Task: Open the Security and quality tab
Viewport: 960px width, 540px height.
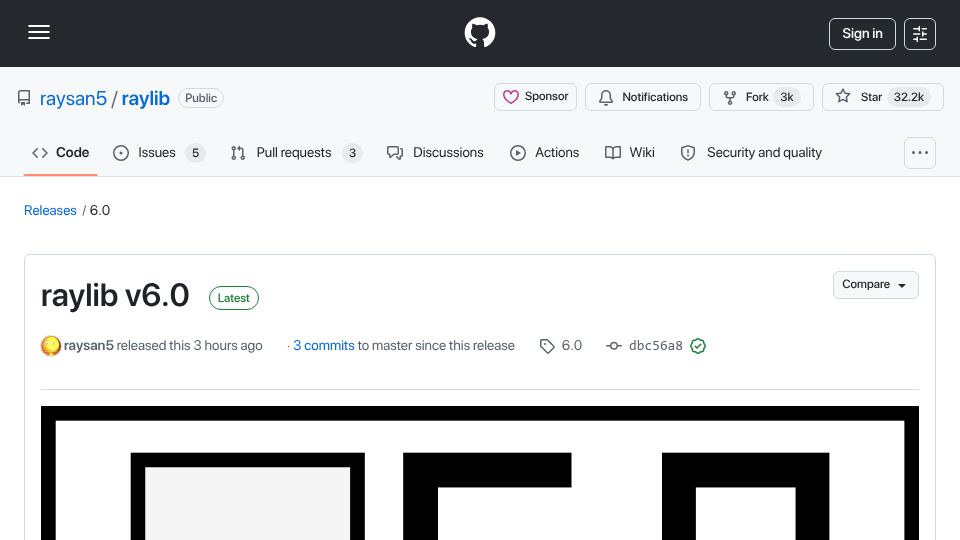Action: point(751,152)
